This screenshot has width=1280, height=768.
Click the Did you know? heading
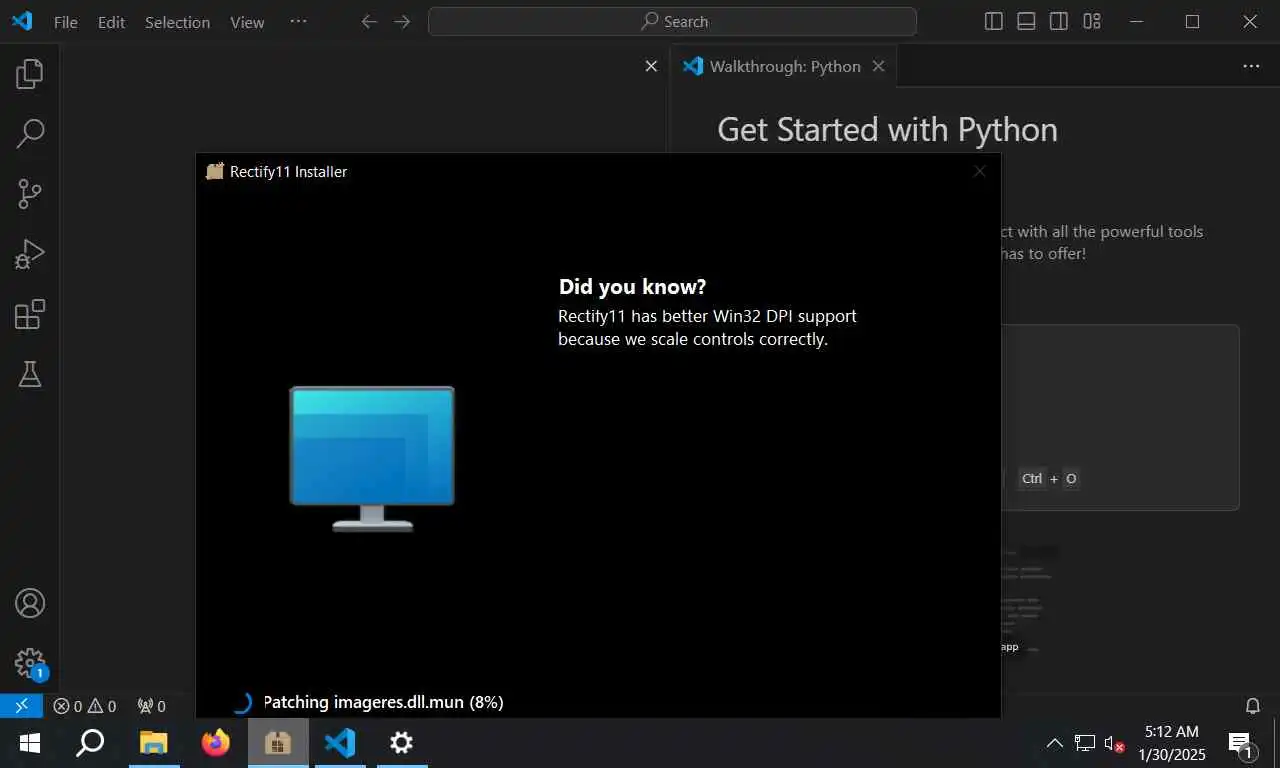pos(632,287)
